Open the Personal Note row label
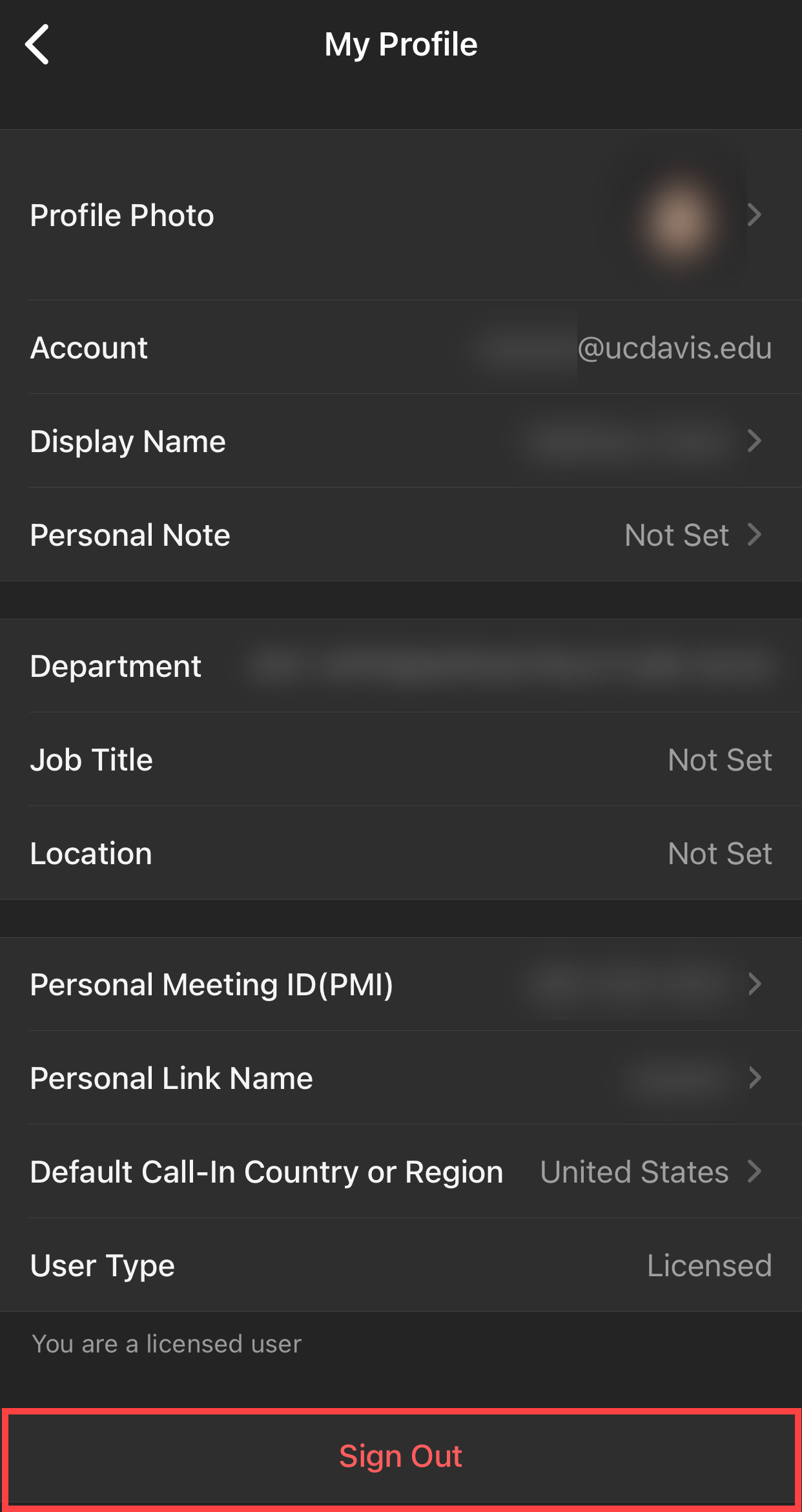The image size is (802, 1512). pos(130,535)
